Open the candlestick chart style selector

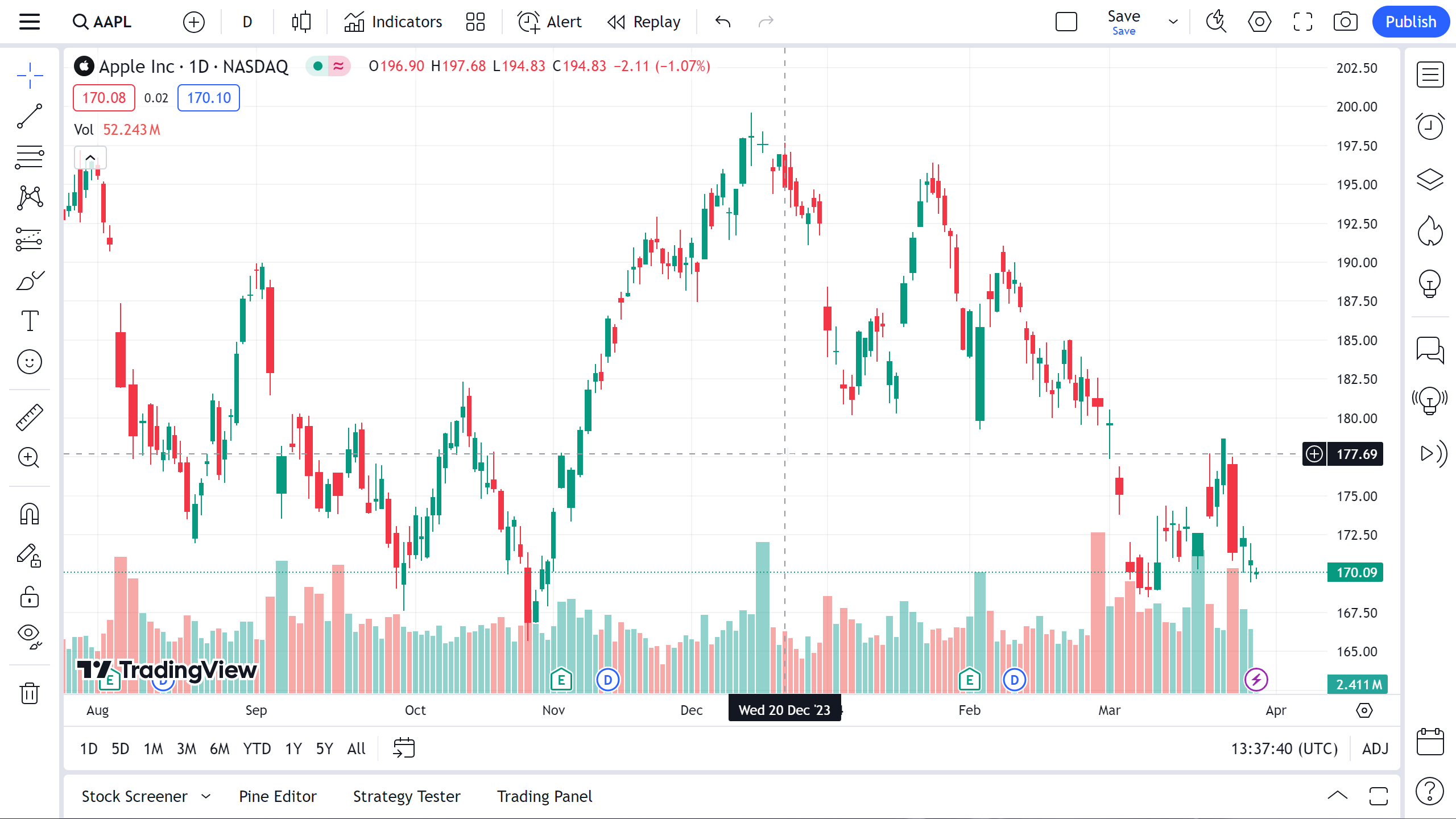click(301, 22)
